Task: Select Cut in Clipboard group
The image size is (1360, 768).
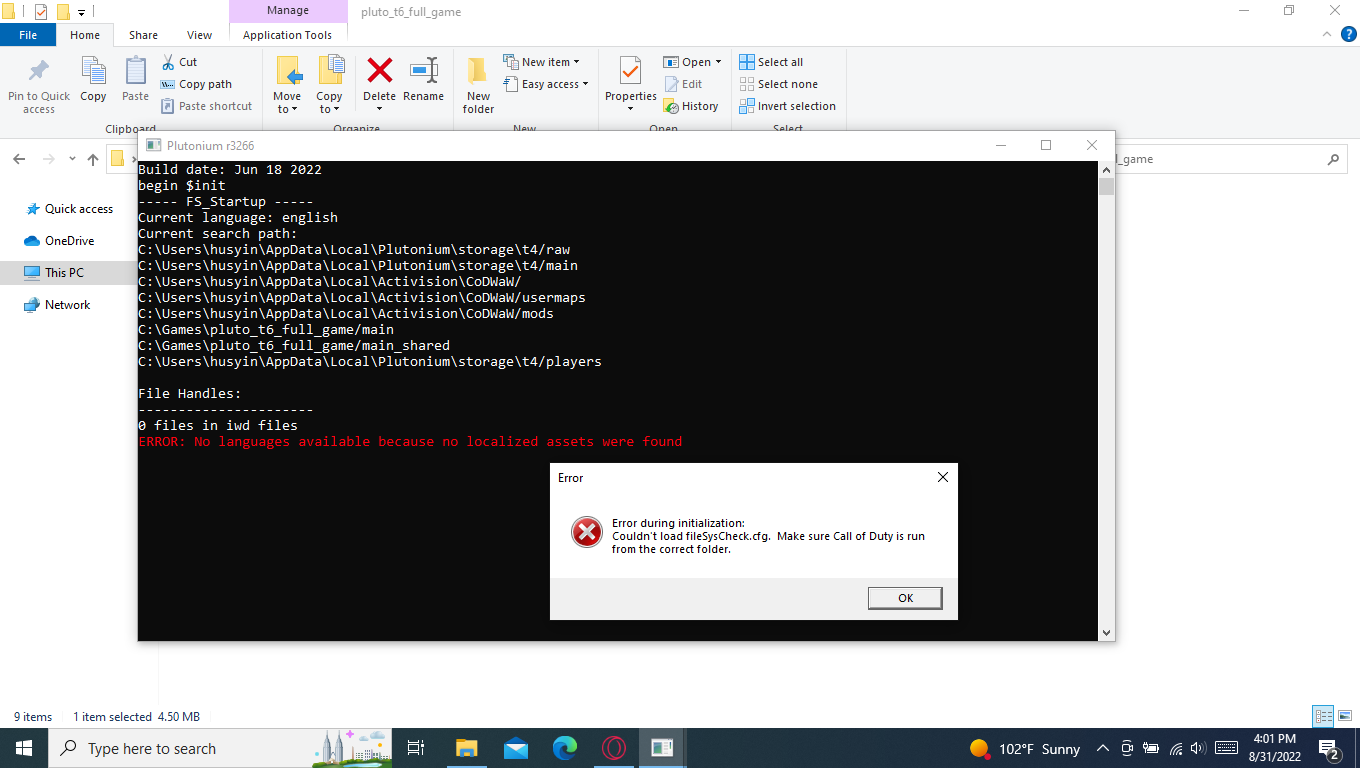Action: [x=179, y=62]
